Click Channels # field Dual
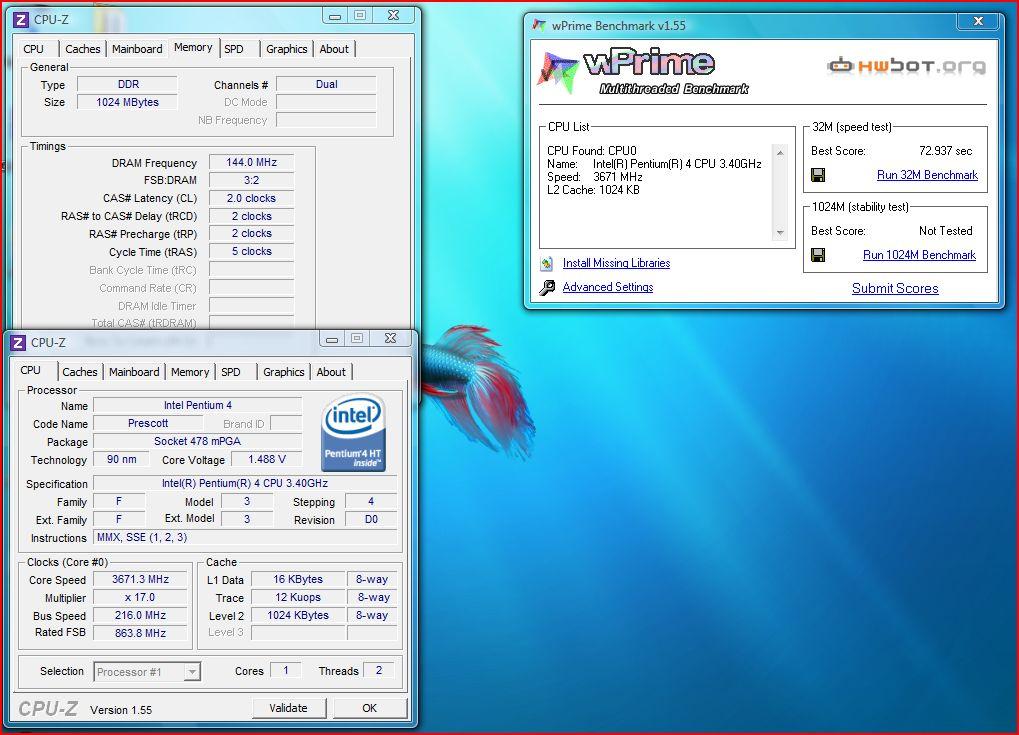Viewport: 1019px width, 735px height. (326, 84)
